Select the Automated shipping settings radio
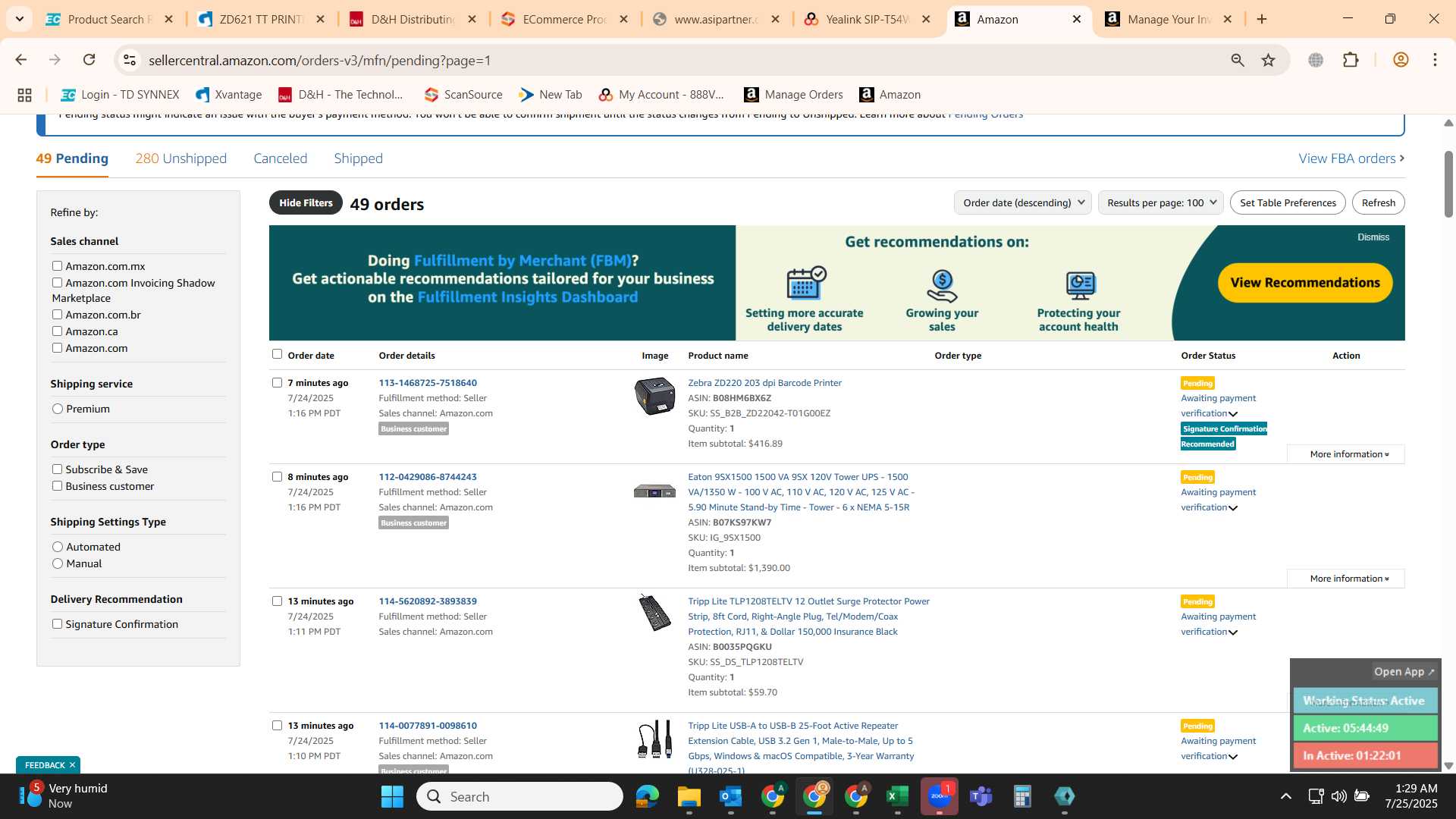Screen dimensions: 1456x819 (x=58, y=547)
